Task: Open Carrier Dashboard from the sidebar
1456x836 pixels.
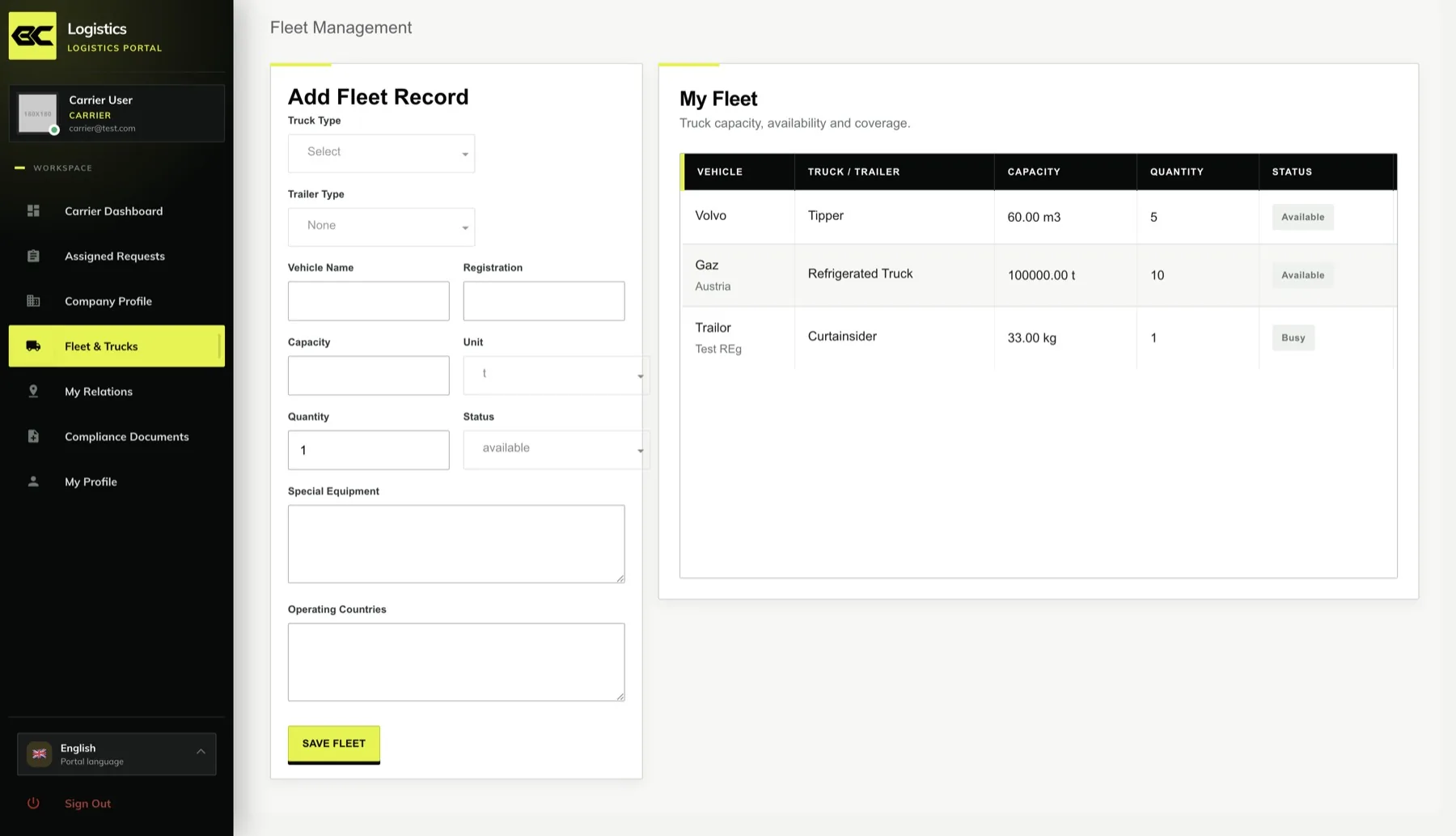Action: pyautogui.click(x=116, y=211)
